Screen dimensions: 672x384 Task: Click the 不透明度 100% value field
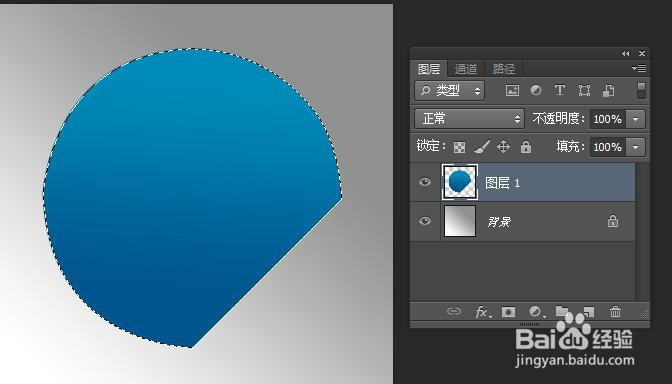click(x=608, y=119)
